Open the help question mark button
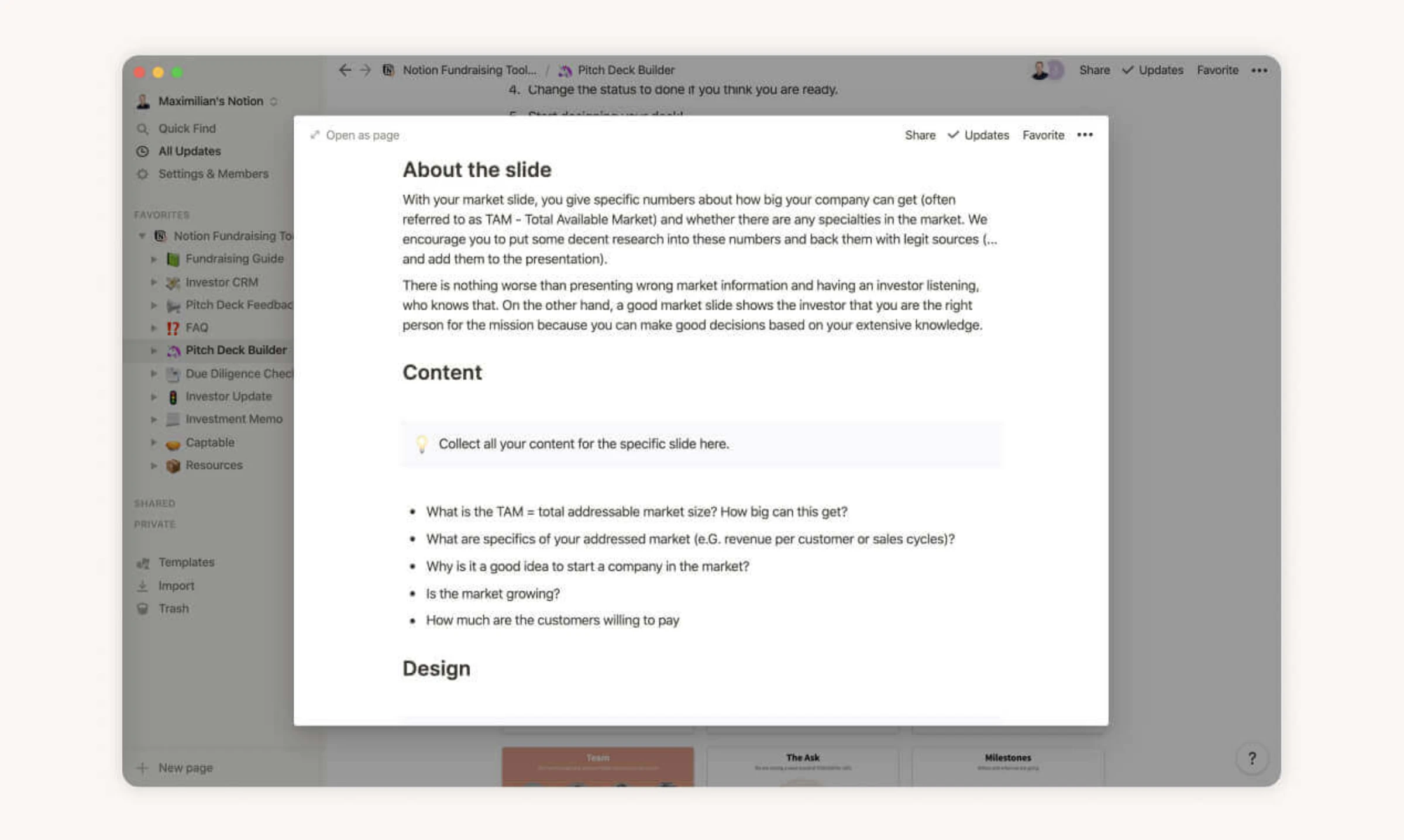This screenshot has height=840, width=1404. click(x=1252, y=759)
